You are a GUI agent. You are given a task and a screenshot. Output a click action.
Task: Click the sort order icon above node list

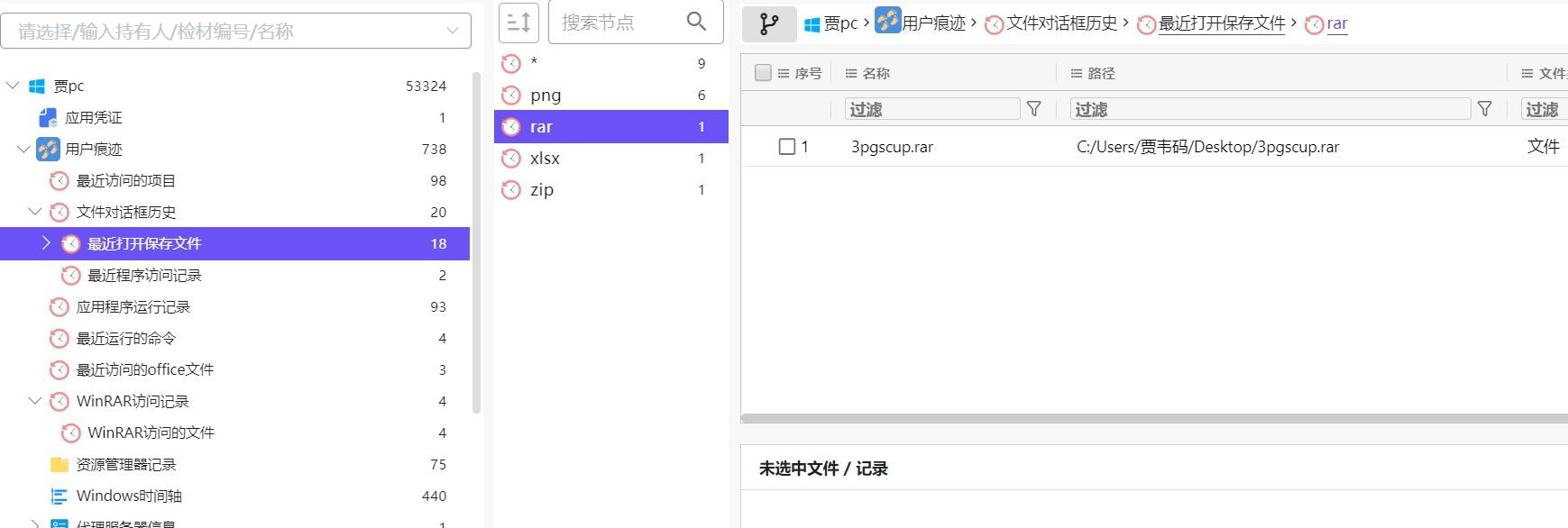click(518, 22)
